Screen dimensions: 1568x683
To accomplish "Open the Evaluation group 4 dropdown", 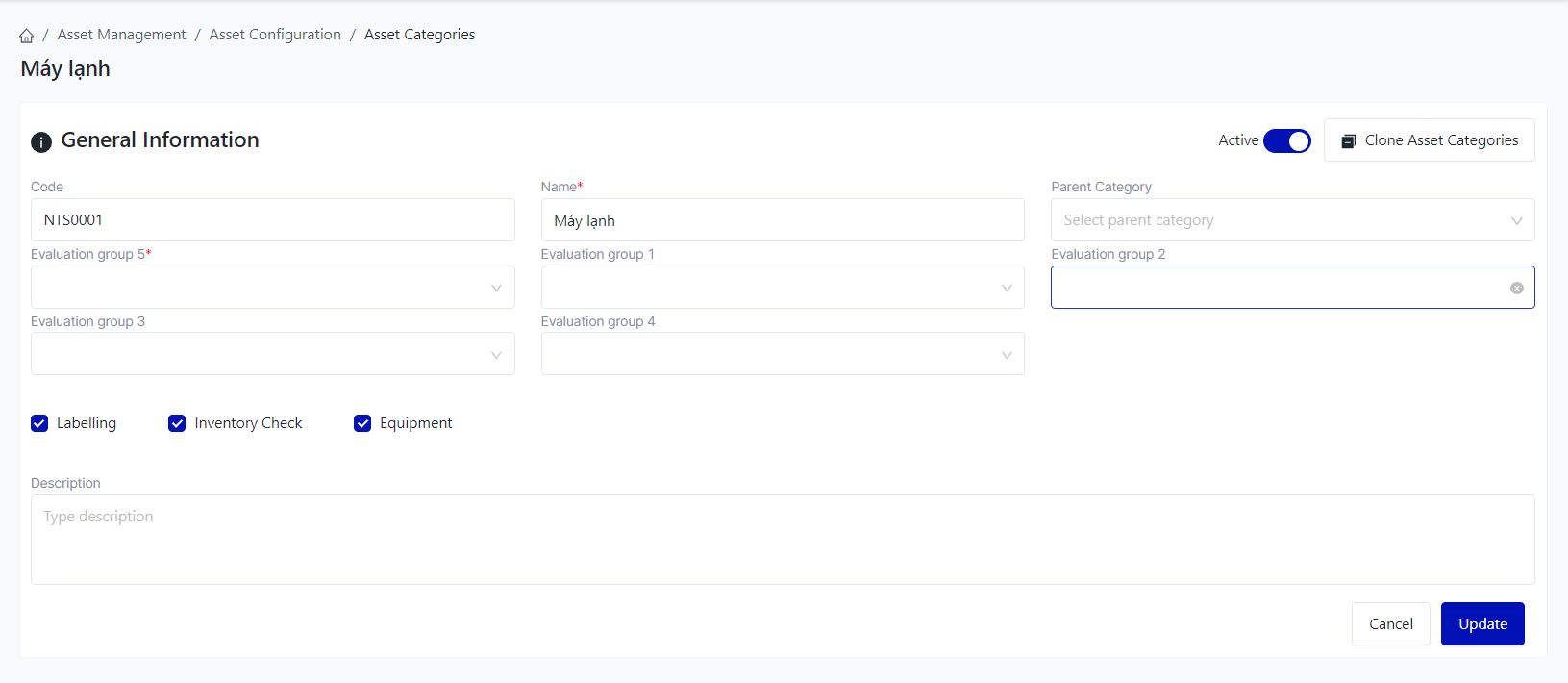I will (x=782, y=354).
